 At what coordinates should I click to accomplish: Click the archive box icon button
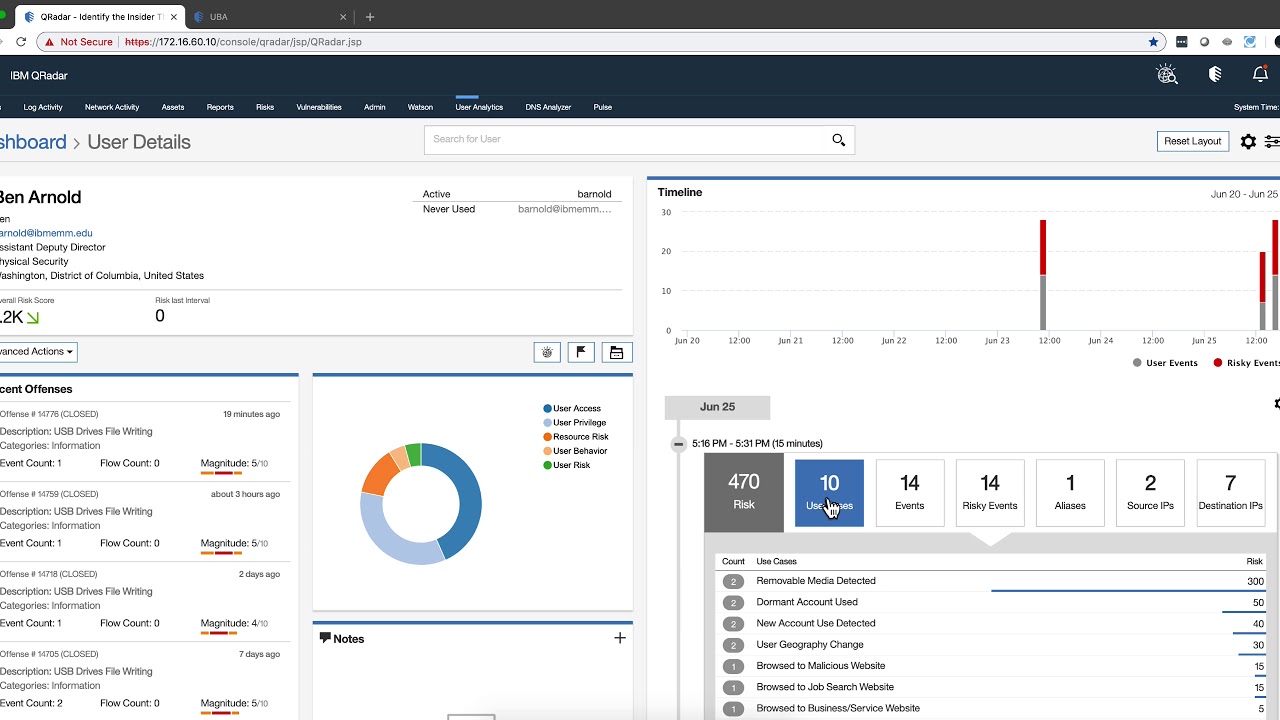[x=616, y=352]
